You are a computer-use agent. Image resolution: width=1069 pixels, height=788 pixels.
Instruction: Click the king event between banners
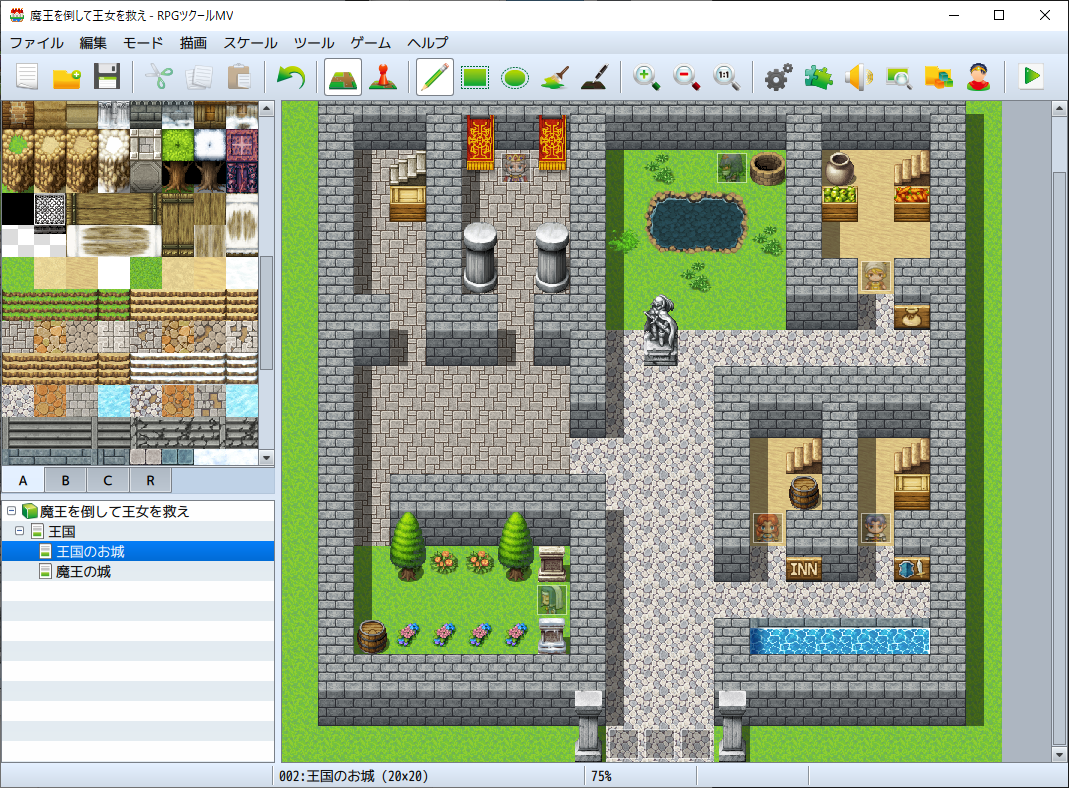[516, 167]
